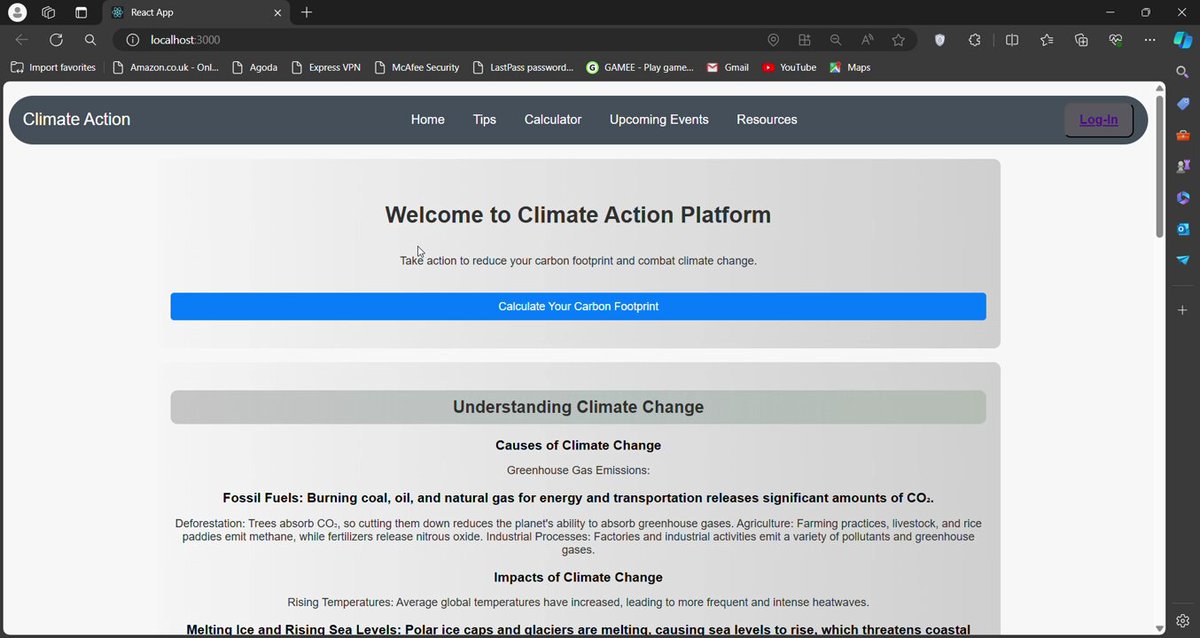Open sidebar settings gear
The image size is (1200, 638).
[x=1183, y=621]
